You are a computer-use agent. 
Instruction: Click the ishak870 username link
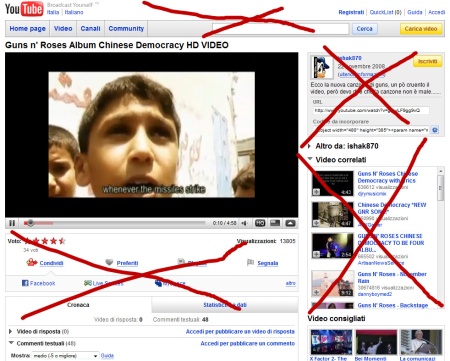click(x=349, y=58)
